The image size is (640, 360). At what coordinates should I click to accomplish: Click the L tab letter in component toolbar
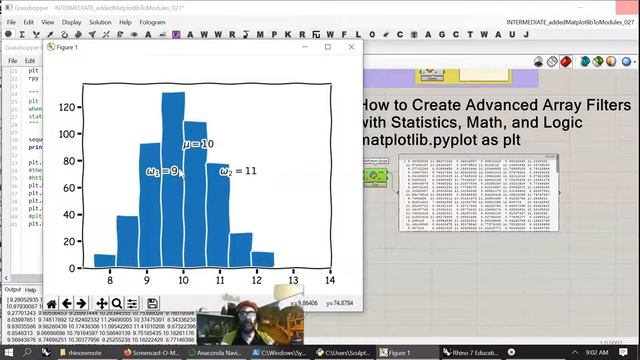(x=358, y=35)
